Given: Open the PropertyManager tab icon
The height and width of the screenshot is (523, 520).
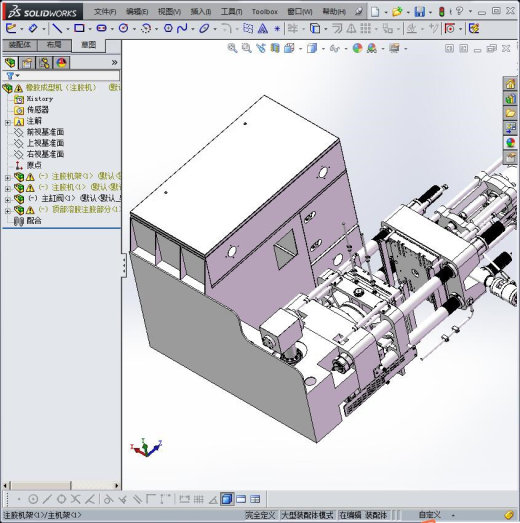Looking at the screenshot, I should click(x=27, y=63).
